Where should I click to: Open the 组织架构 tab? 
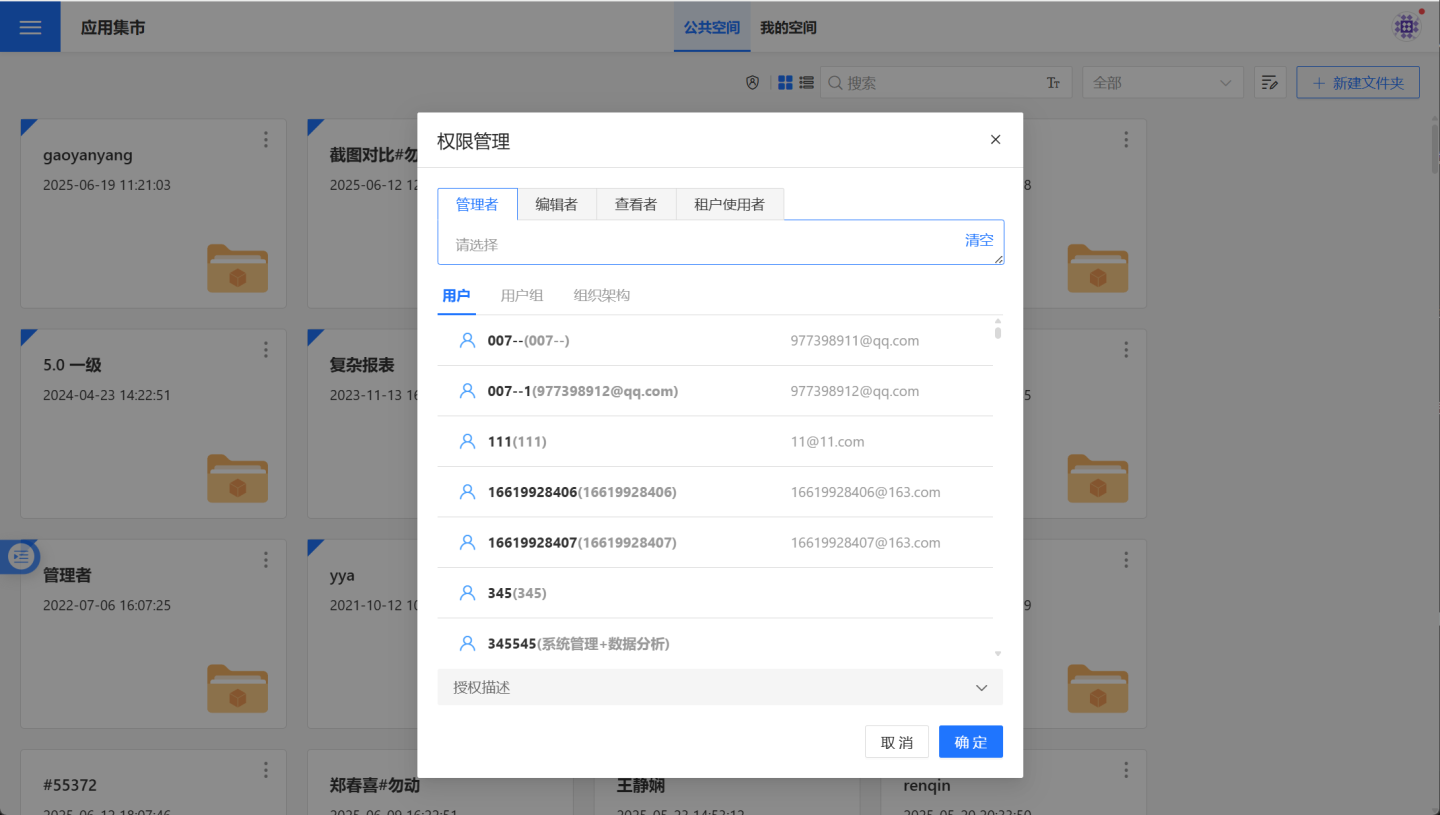pyautogui.click(x=601, y=295)
